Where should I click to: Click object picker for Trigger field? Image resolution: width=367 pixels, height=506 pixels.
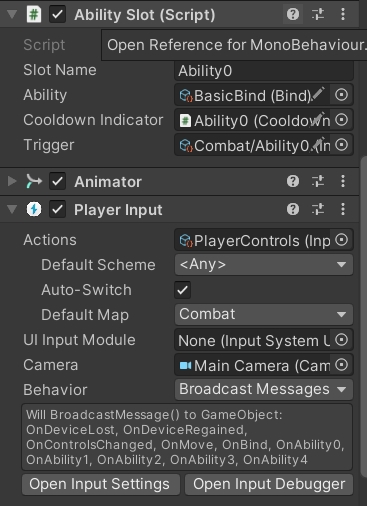341,145
